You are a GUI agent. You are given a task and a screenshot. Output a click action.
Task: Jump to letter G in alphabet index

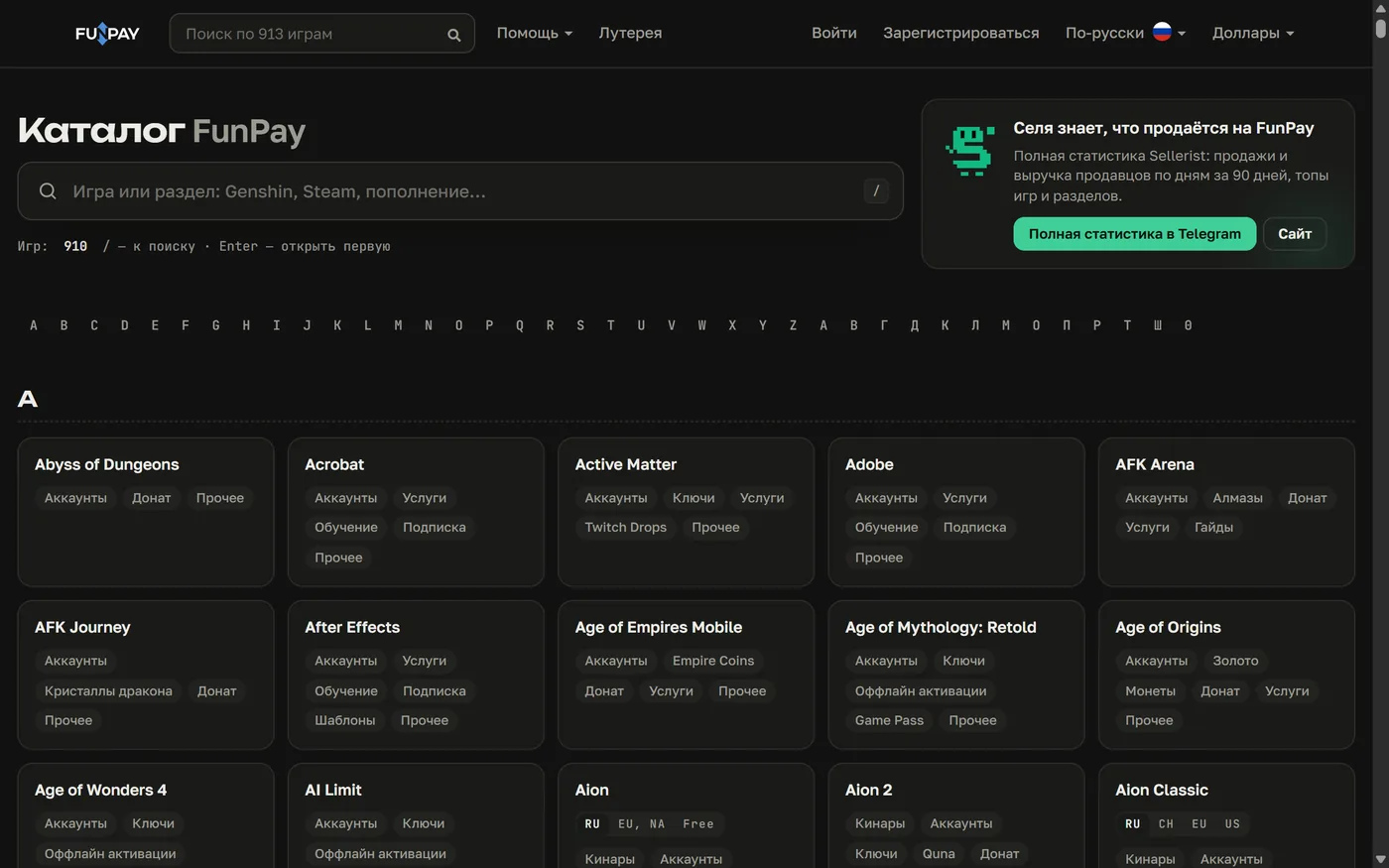tap(215, 325)
